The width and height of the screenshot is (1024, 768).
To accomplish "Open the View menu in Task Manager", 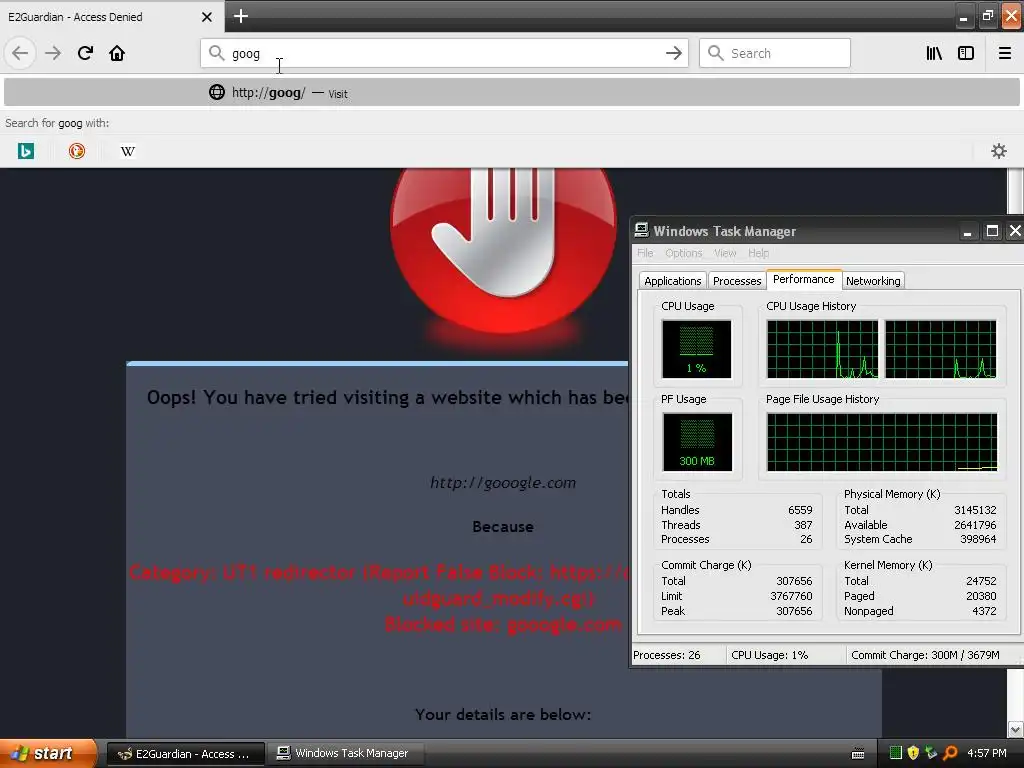I will [x=725, y=253].
